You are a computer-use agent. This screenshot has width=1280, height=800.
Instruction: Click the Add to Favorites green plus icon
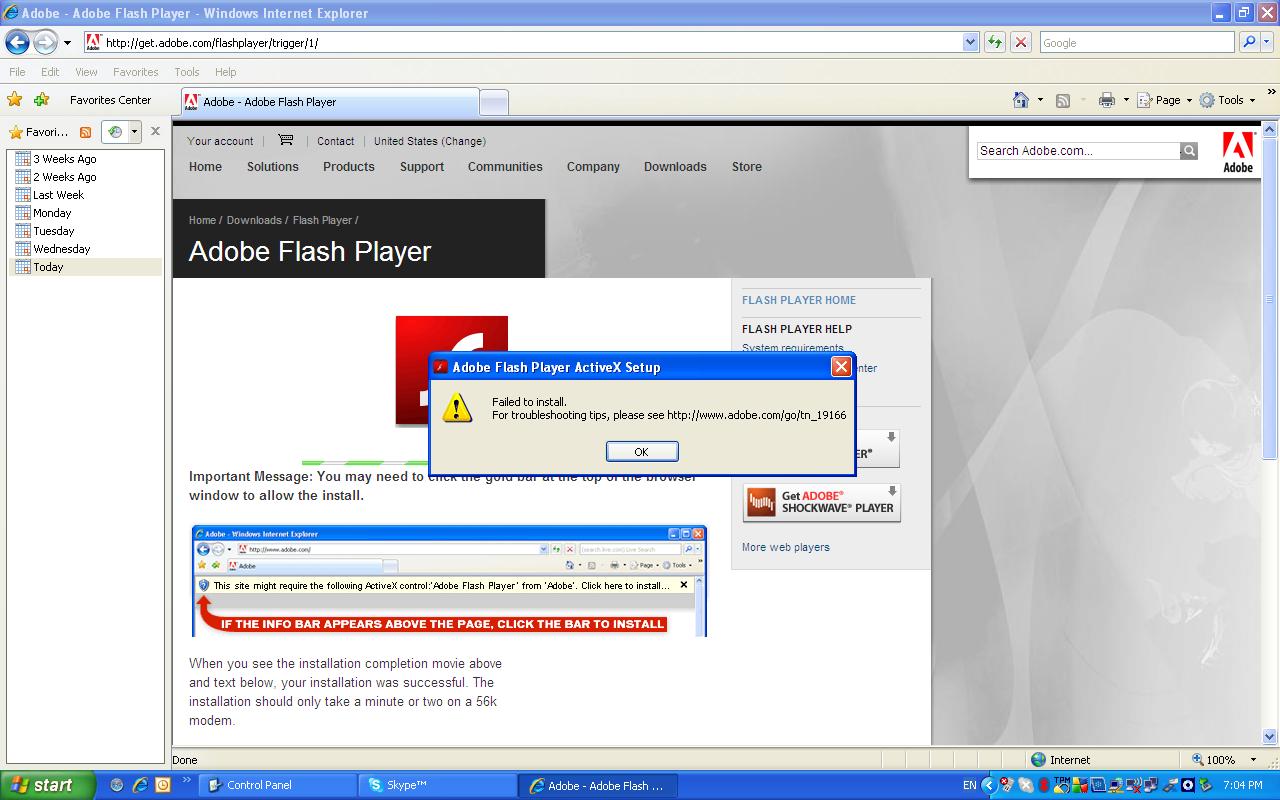[x=41, y=99]
